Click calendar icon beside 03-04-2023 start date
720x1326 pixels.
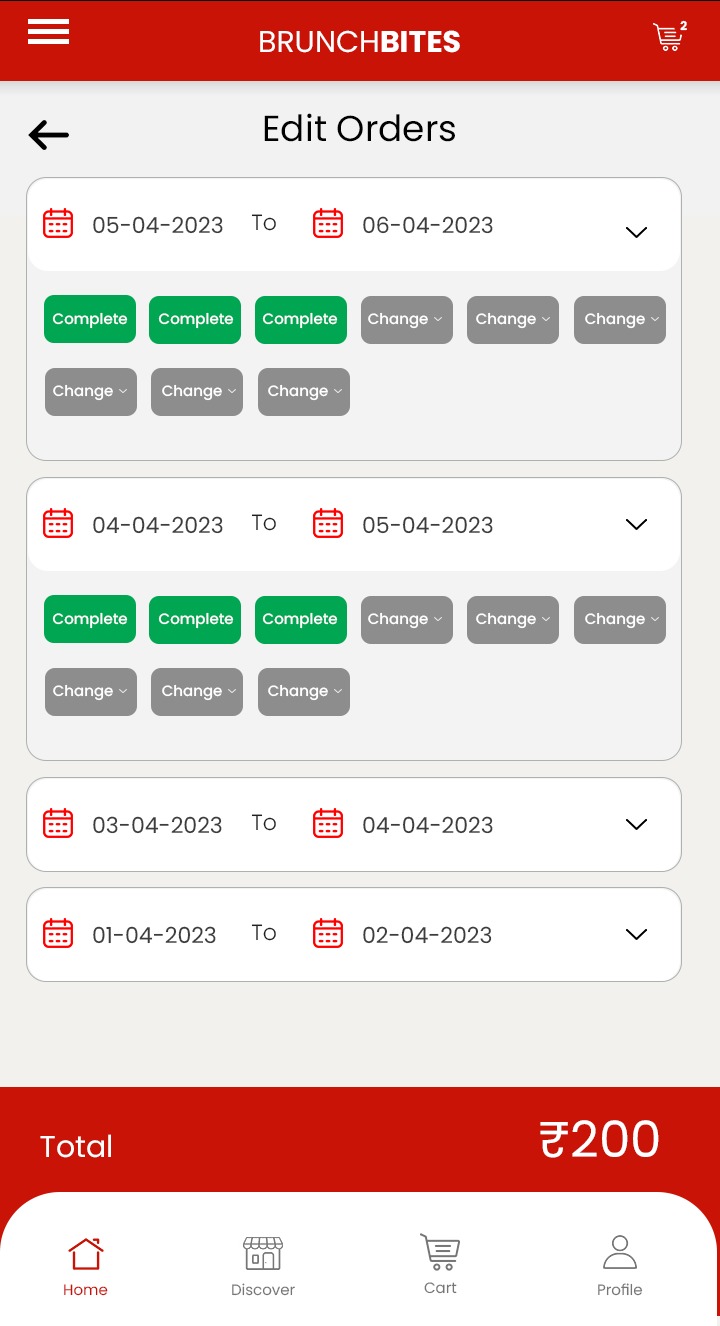coord(58,823)
